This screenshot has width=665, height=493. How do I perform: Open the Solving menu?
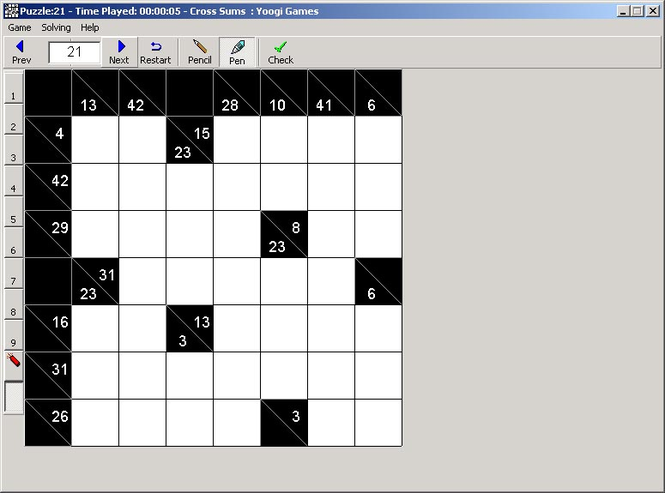pyautogui.click(x=56, y=28)
